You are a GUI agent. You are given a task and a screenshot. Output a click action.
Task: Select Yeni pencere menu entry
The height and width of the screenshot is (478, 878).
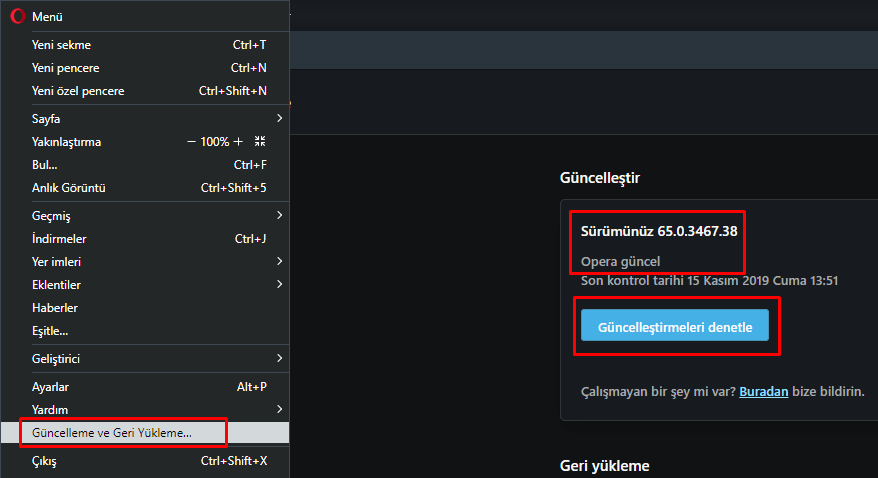click(x=145, y=68)
